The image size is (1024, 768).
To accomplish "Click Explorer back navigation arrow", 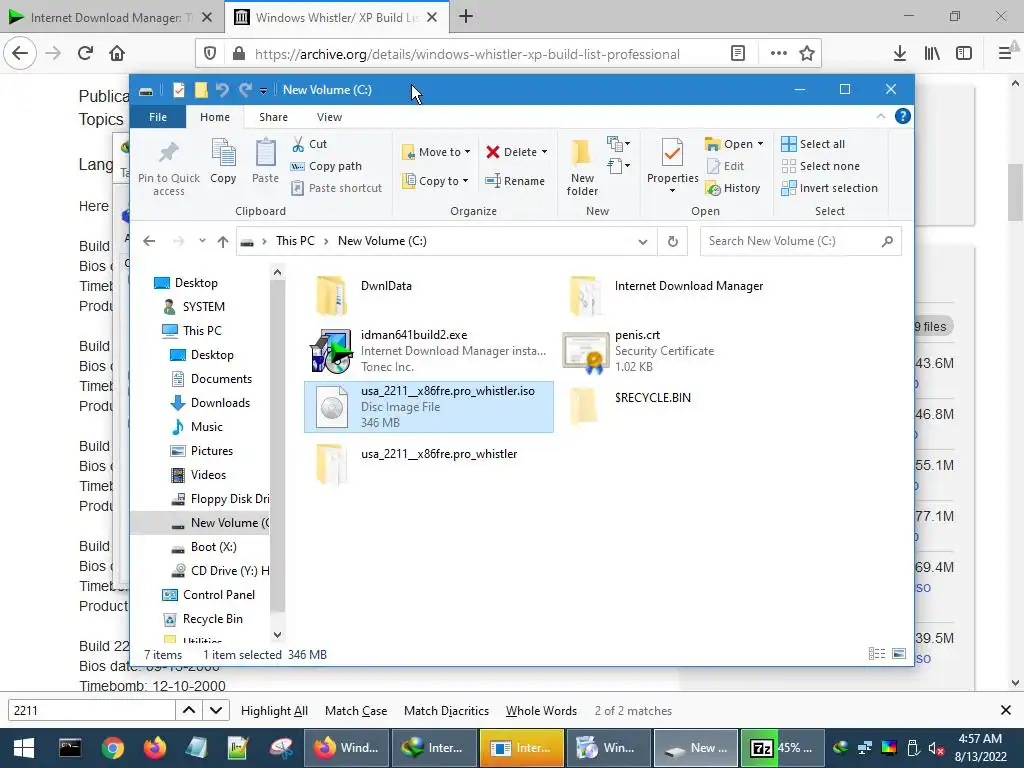I will [149, 241].
